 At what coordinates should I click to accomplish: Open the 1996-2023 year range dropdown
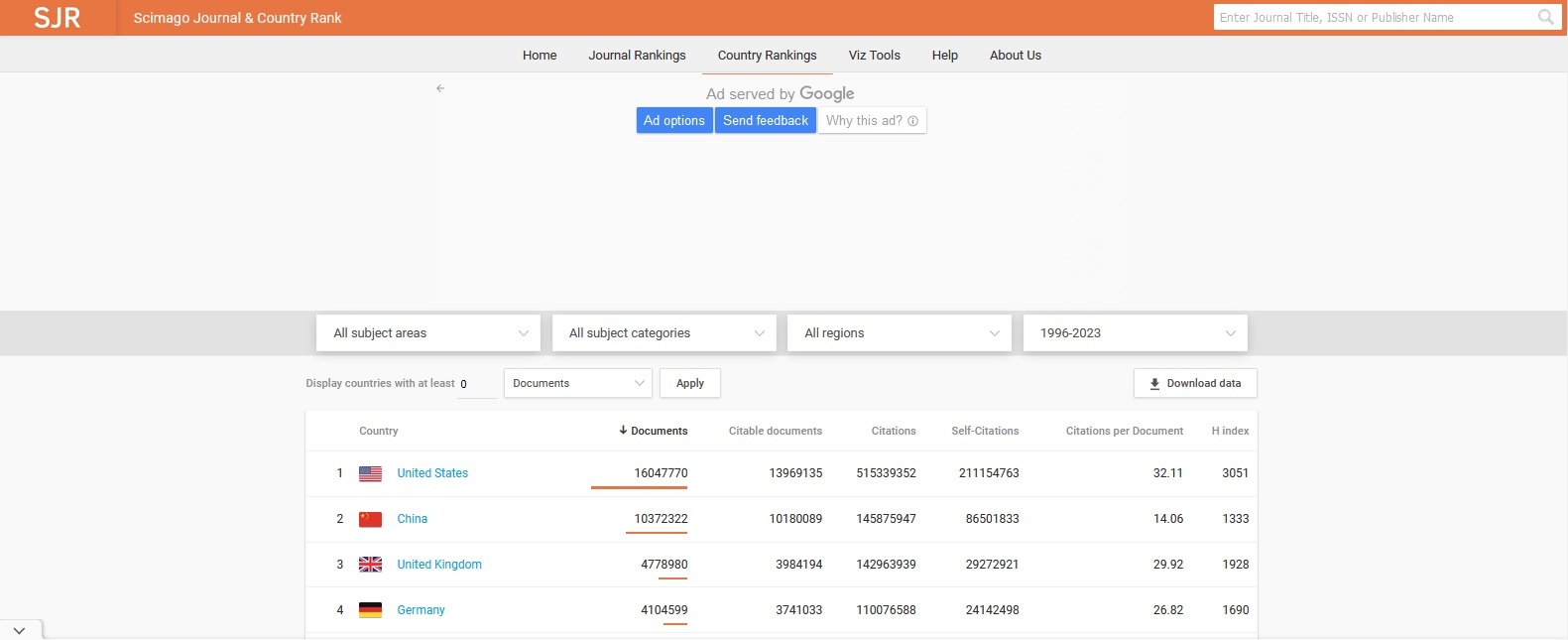click(x=1135, y=333)
